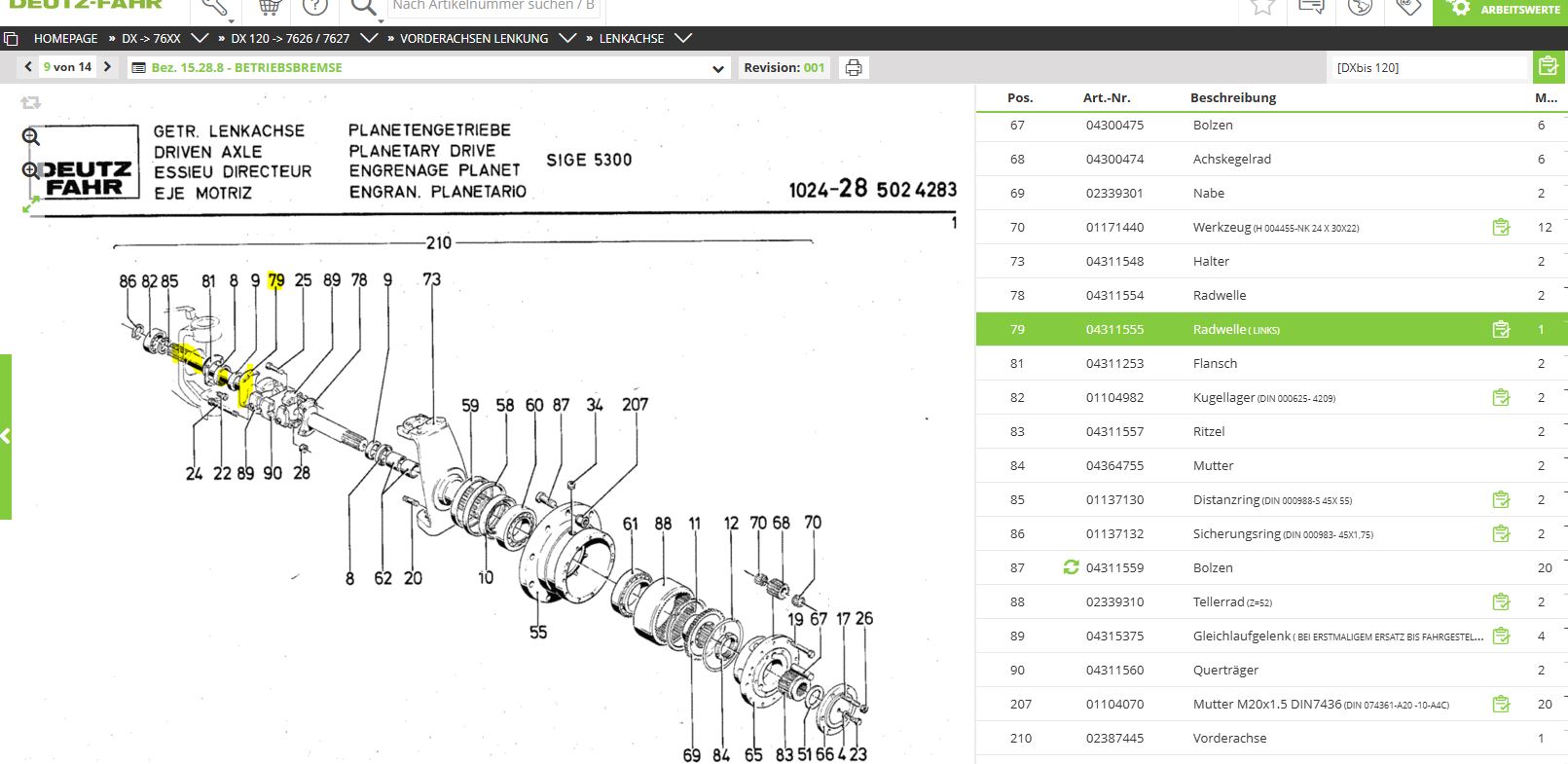Go to the next page with the right arrow
This screenshot has height=764, width=1568.
pos(107,67)
